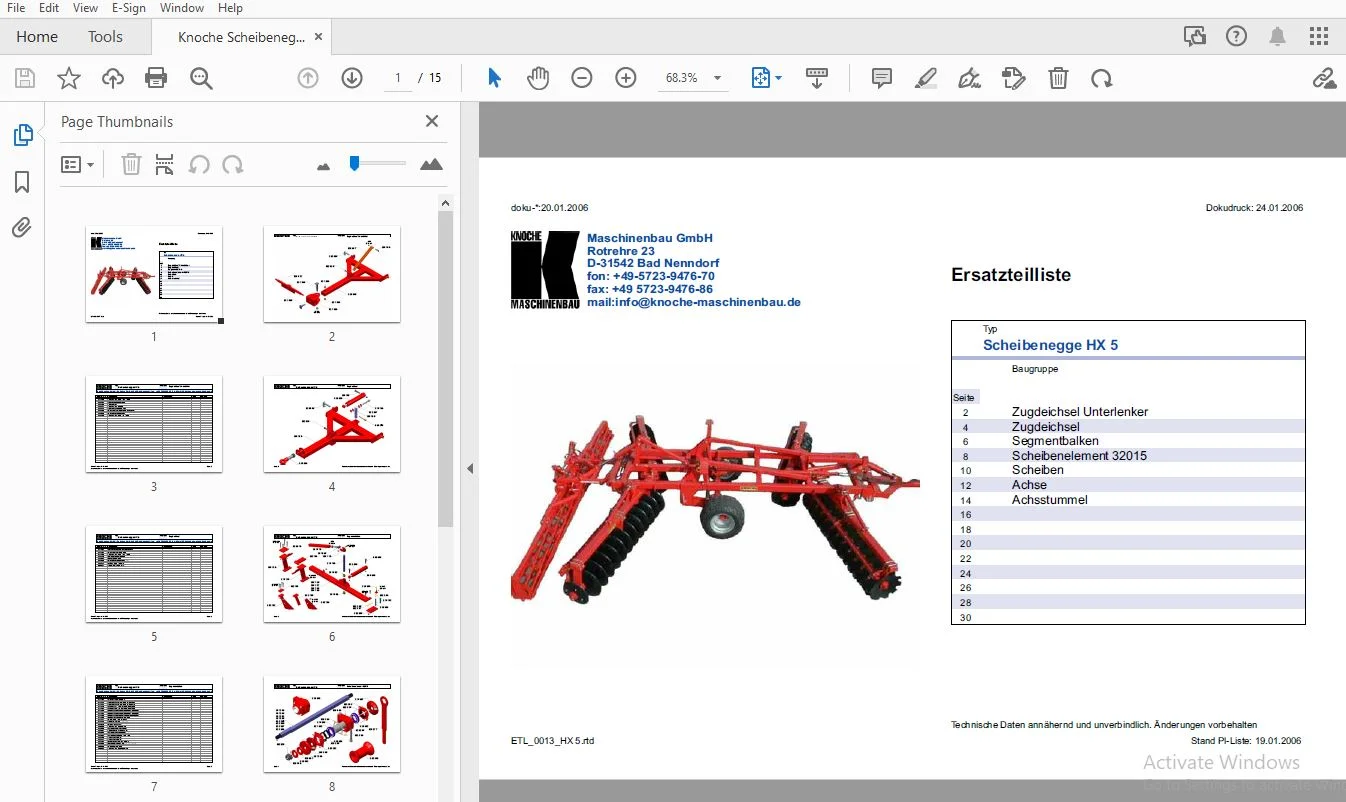Open the Page Thumbnails sidebar icon
The width and height of the screenshot is (1346, 802).
(22, 135)
